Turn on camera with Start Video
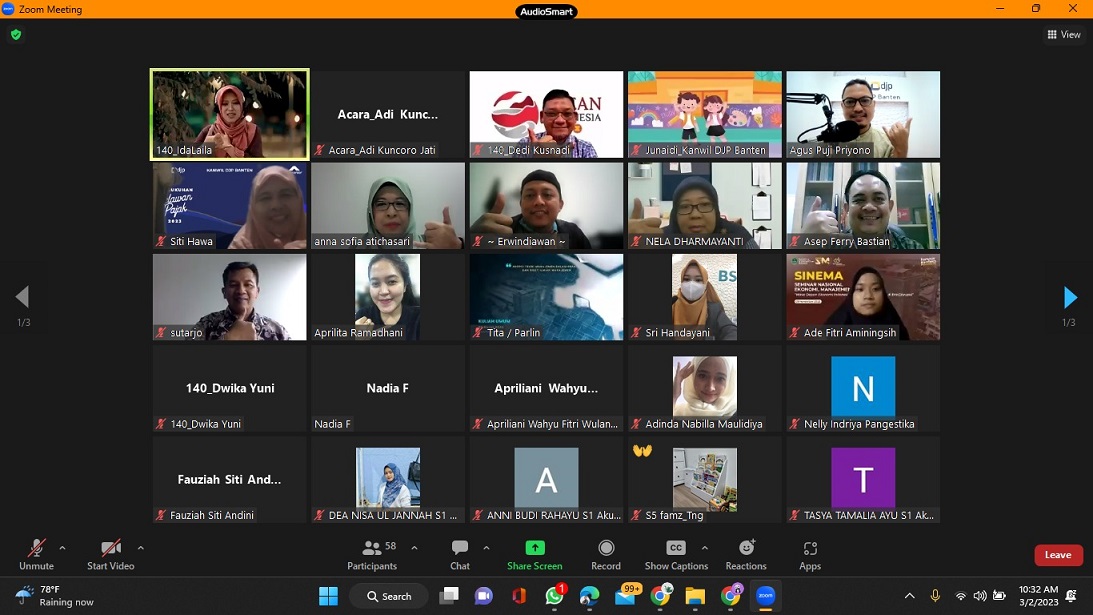 coord(111,554)
